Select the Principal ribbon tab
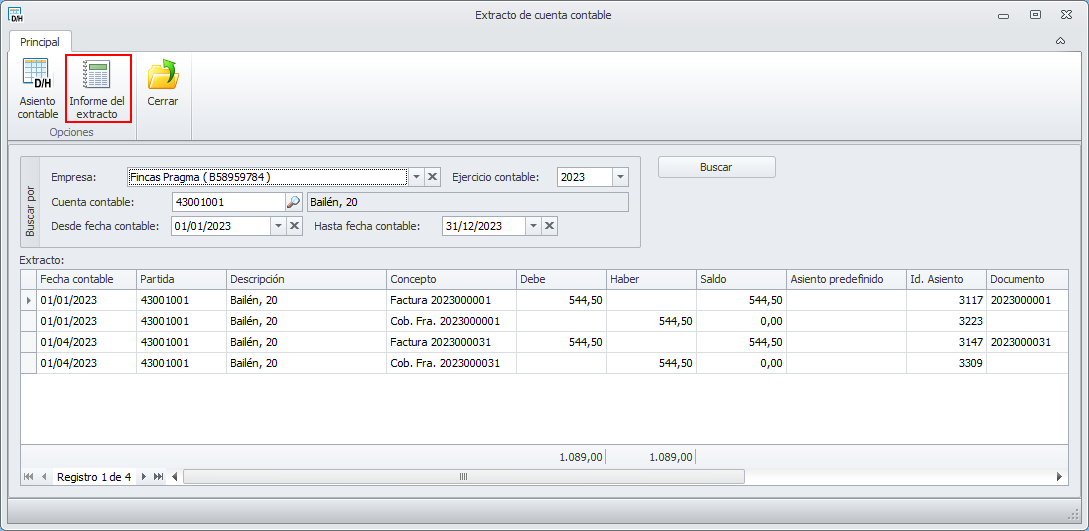1089x531 pixels. click(x=40, y=42)
